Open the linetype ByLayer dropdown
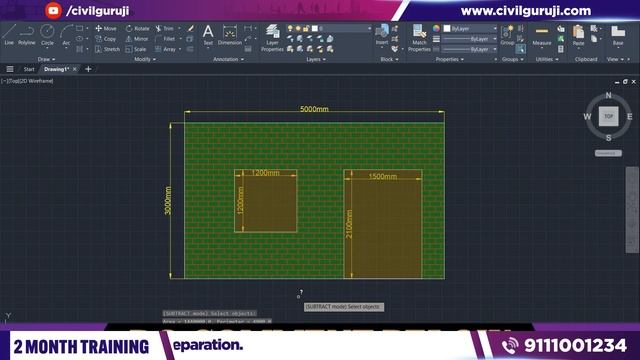This screenshot has width=640, height=360. click(x=470, y=49)
